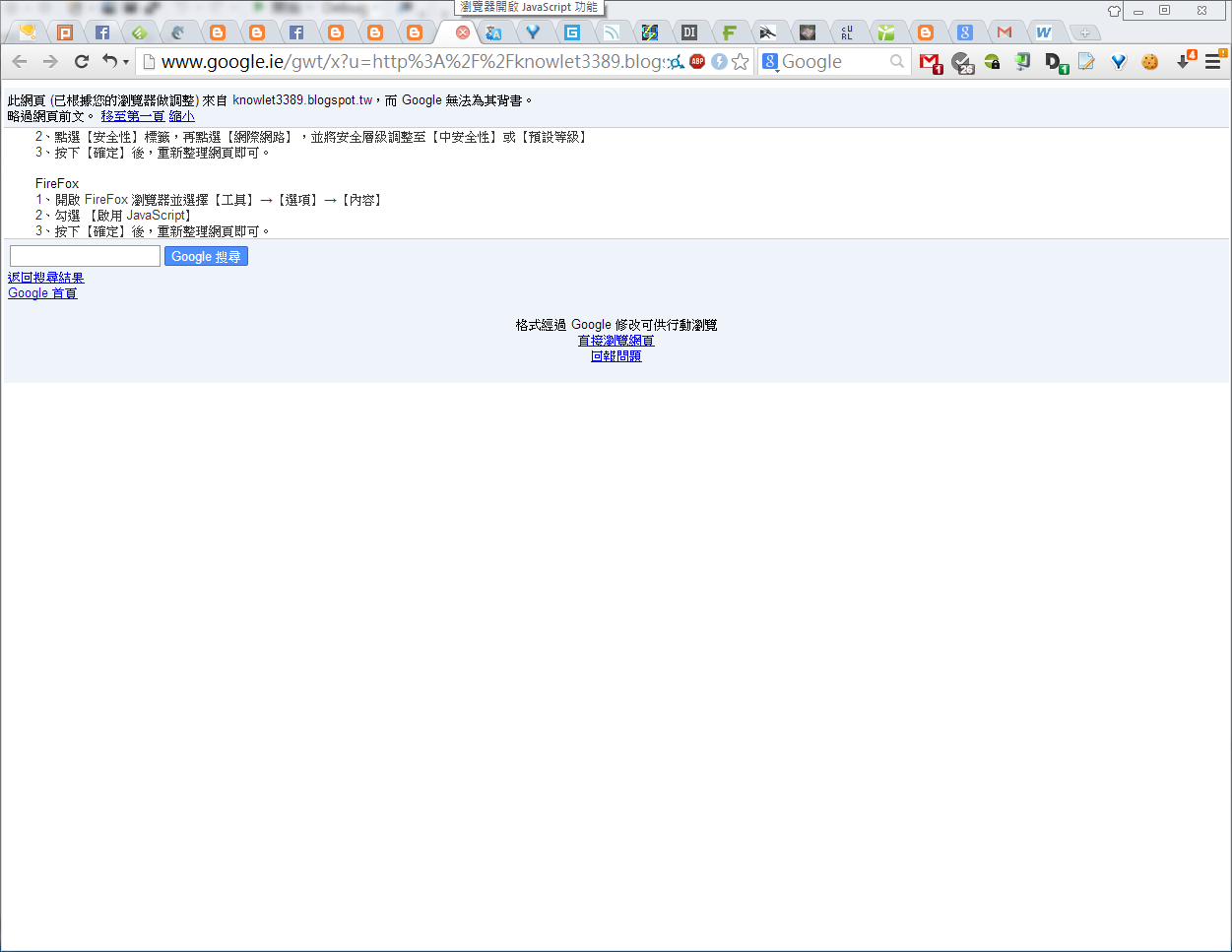
Task: Open the 直接瀏覽網頁 link
Action: point(616,341)
